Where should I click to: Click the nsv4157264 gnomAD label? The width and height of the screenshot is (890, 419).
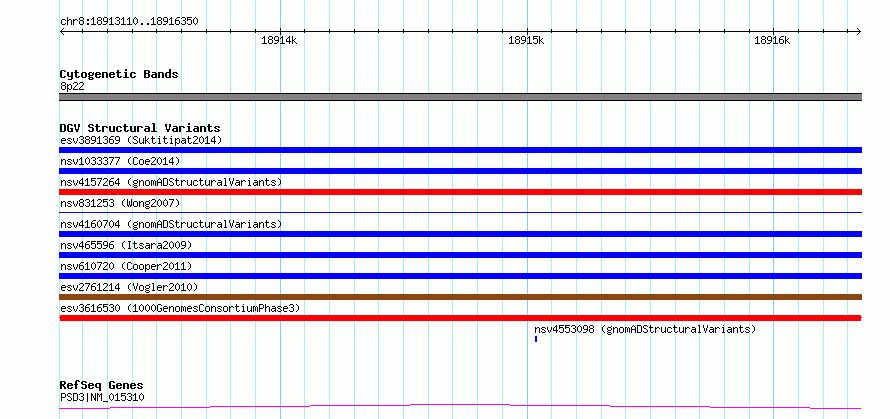click(x=171, y=182)
